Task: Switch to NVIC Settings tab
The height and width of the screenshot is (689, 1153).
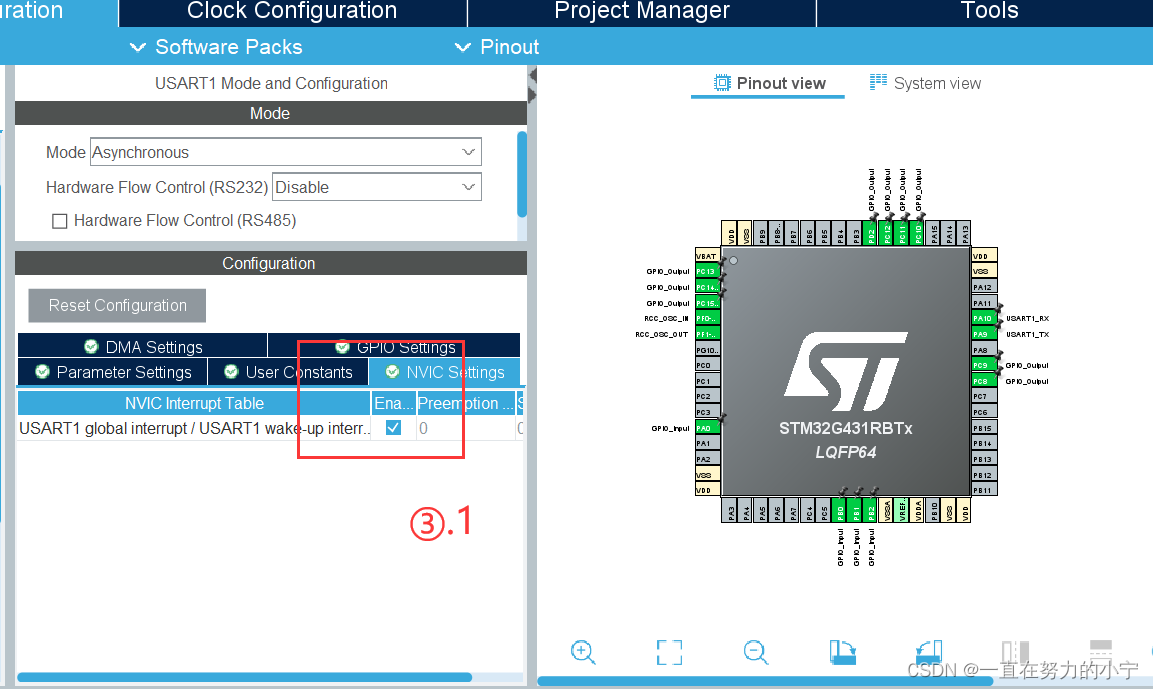Action: [x=444, y=372]
